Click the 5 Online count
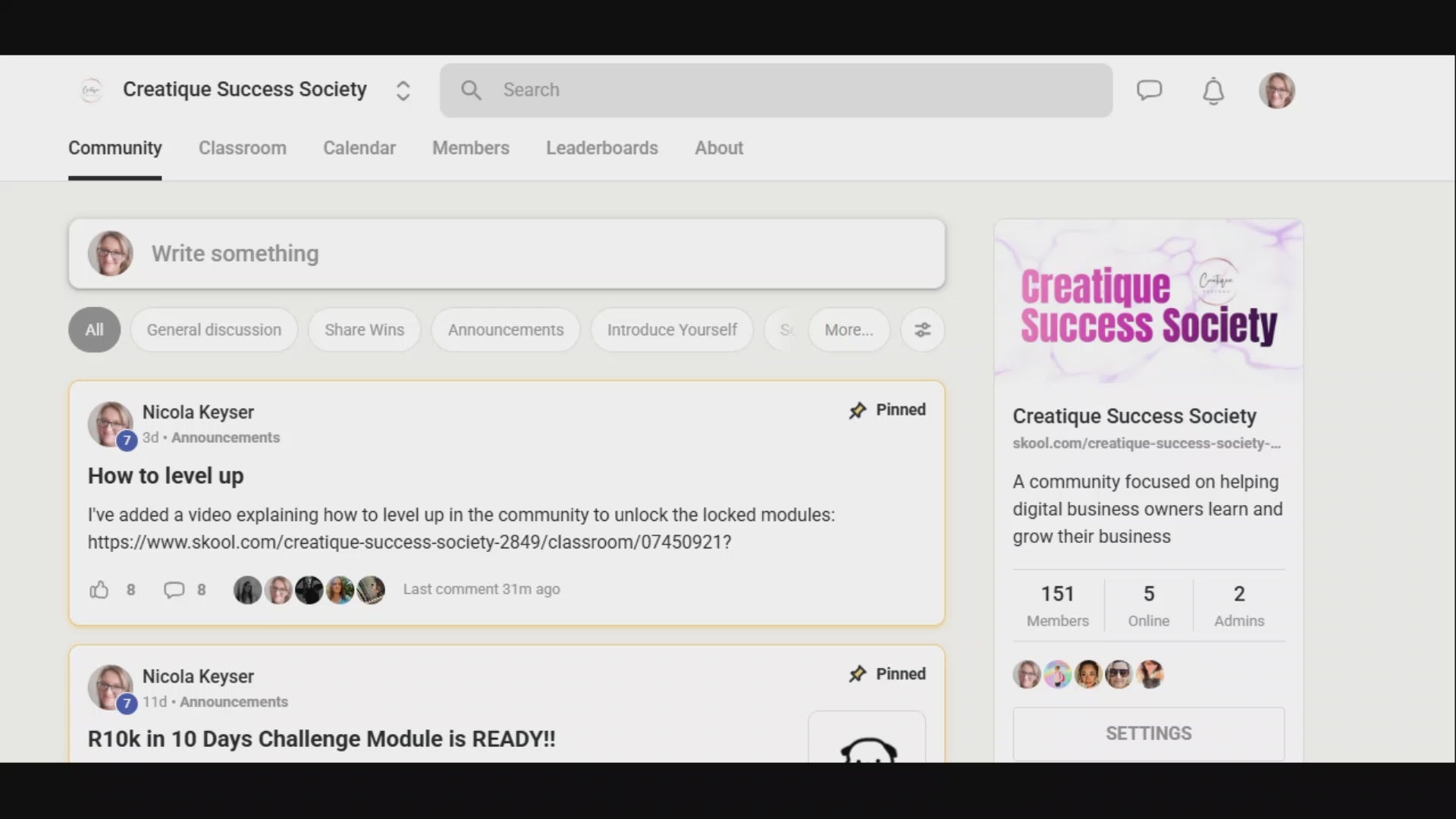This screenshot has width=1456, height=819. (x=1149, y=605)
